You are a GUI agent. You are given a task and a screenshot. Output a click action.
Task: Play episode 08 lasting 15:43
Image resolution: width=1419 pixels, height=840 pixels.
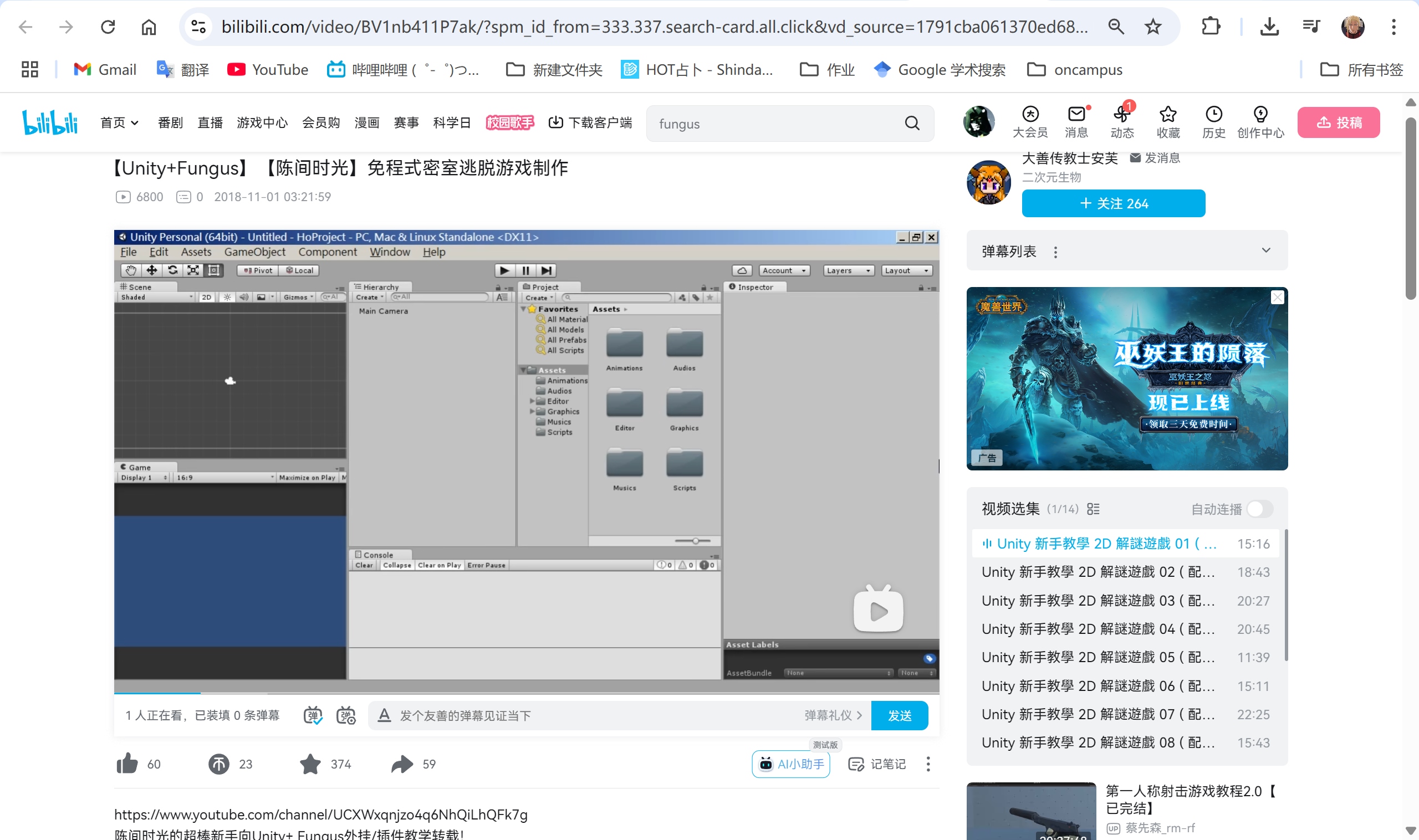pyautogui.click(x=1127, y=742)
